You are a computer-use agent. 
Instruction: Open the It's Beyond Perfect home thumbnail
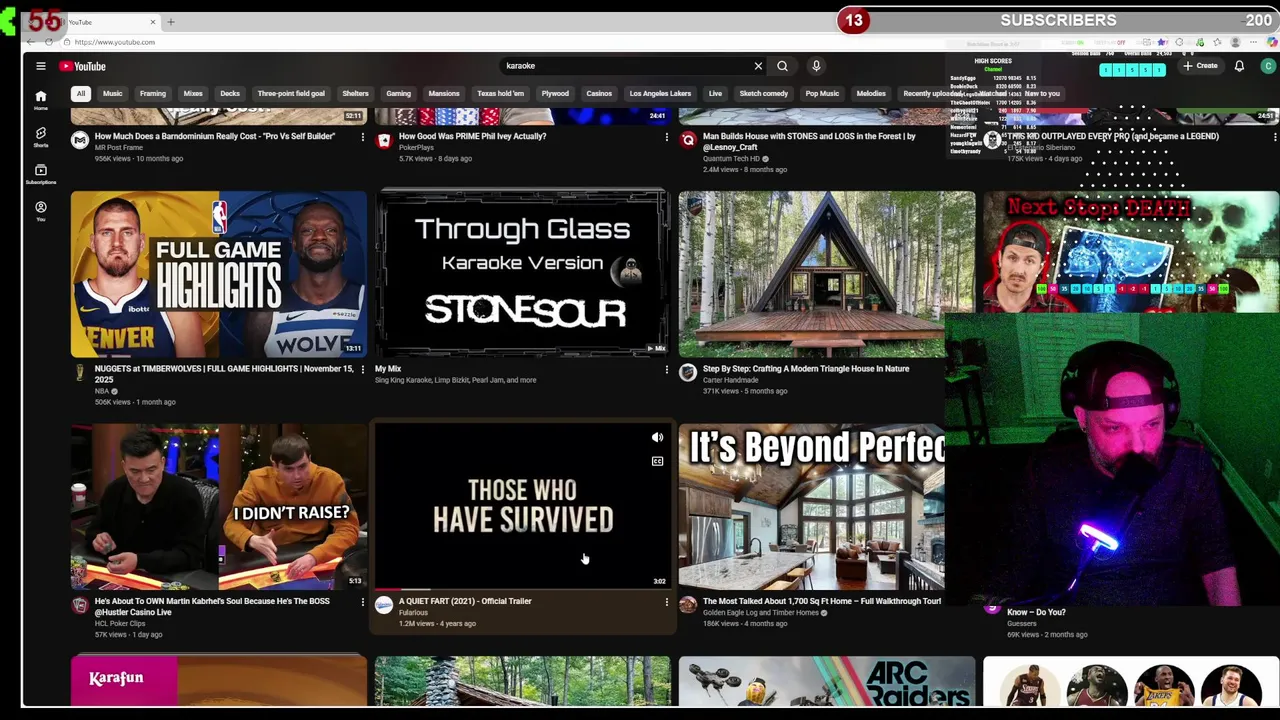[x=811, y=507]
